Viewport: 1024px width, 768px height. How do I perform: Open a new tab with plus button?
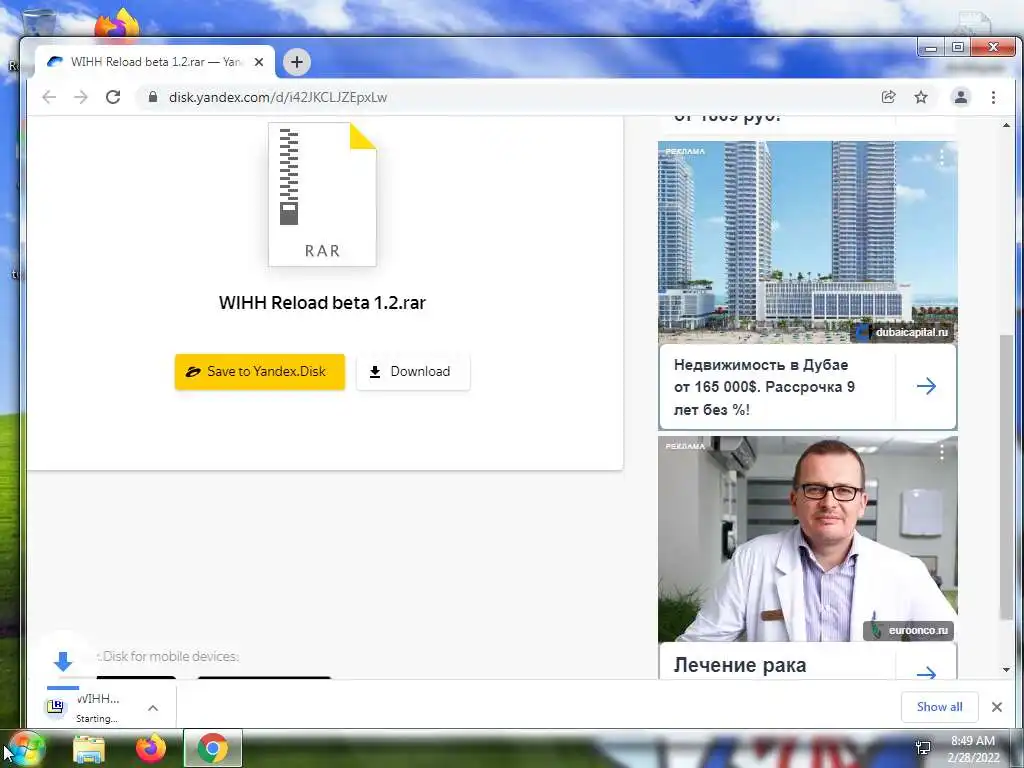296,62
